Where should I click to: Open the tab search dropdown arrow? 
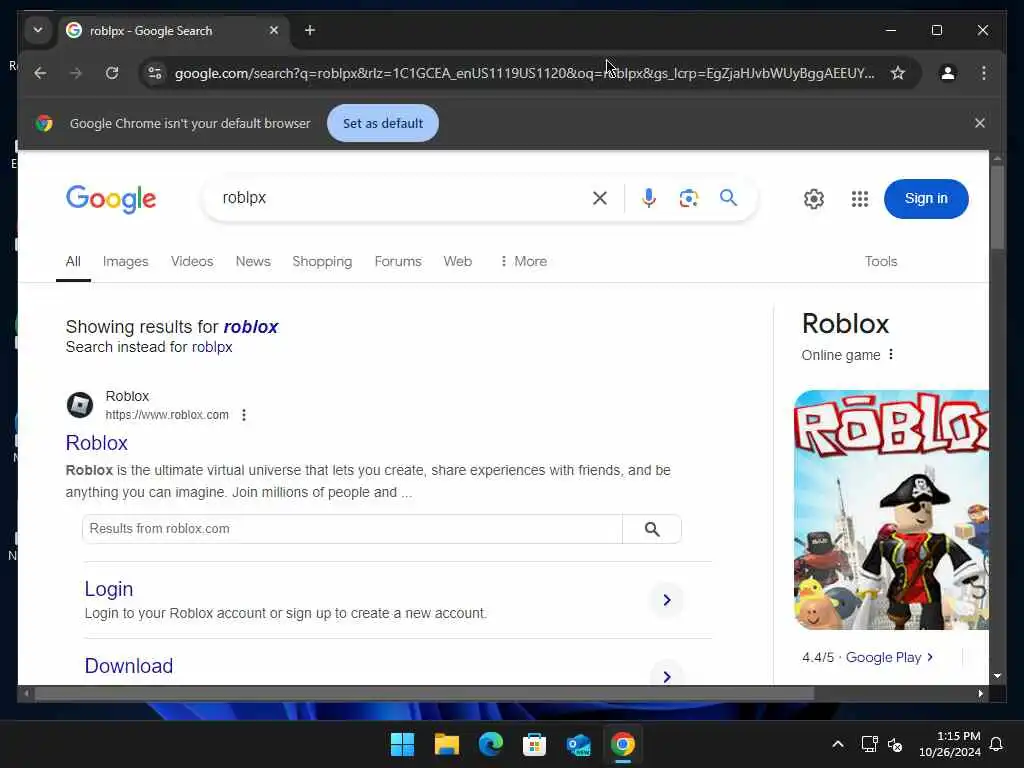[x=38, y=31]
